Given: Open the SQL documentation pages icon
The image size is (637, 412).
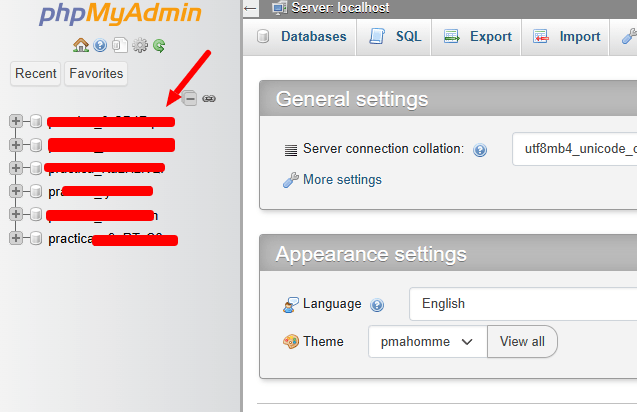Looking at the screenshot, I should pyautogui.click(x=120, y=45).
